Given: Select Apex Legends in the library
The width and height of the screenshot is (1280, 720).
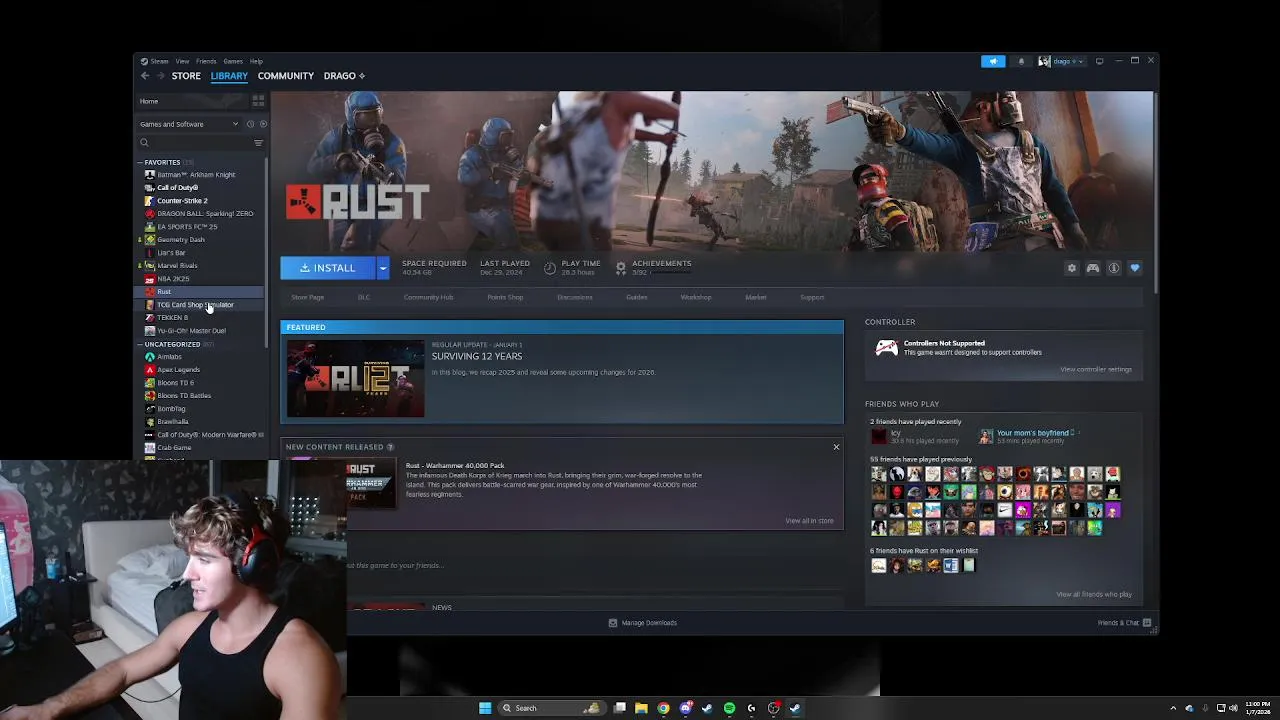Looking at the screenshot, I should pyautogui.click(x=178, y=370).
